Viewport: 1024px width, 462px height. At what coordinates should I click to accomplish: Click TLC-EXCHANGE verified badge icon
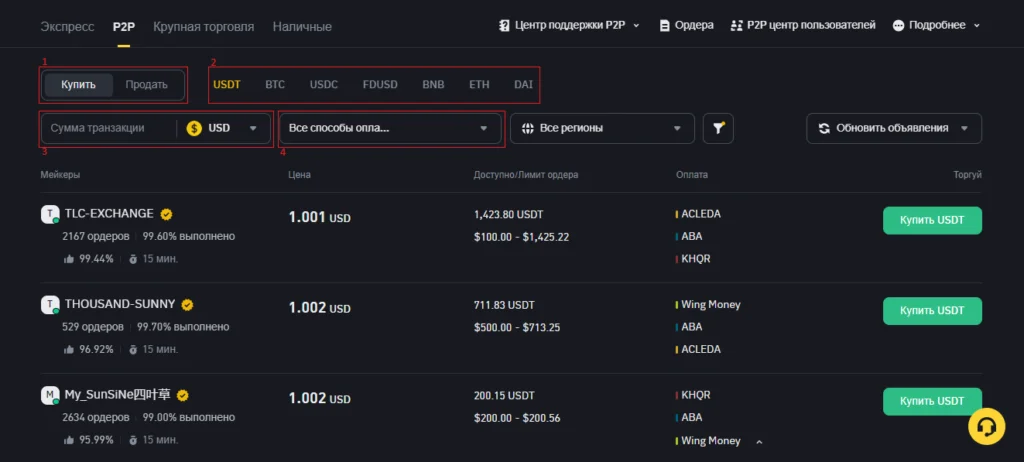click(x=167, y=214)
